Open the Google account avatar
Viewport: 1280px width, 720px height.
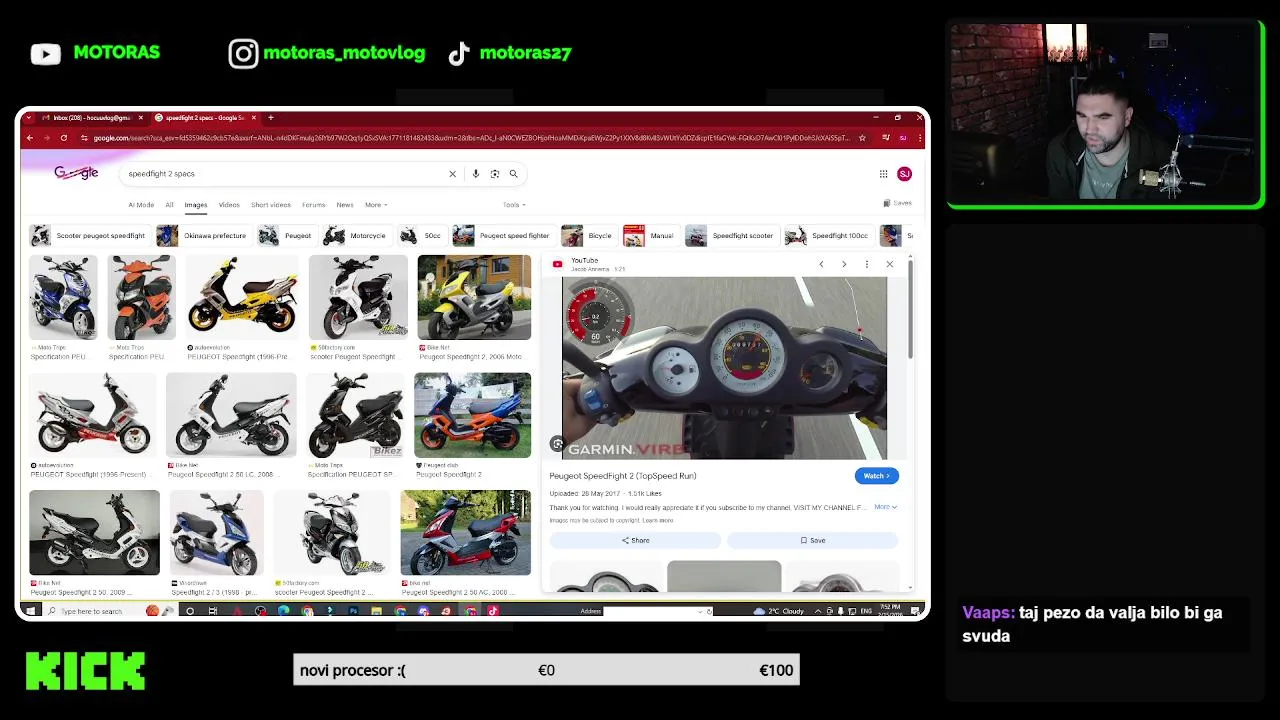pos(904,174)
